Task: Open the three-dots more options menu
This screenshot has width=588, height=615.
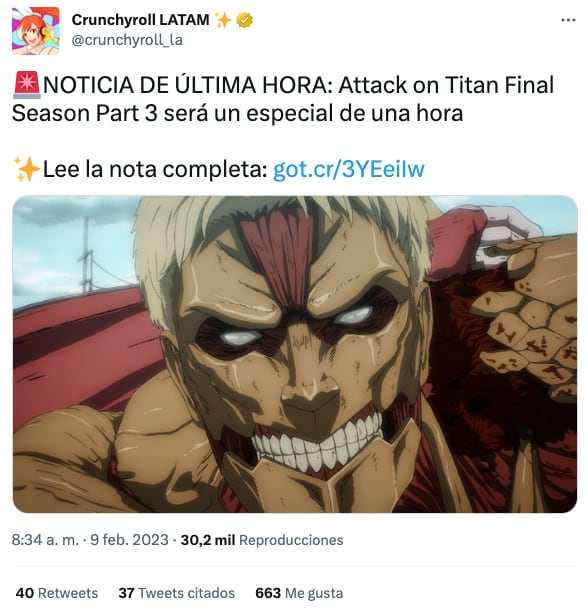Action: tap(568, 20)
